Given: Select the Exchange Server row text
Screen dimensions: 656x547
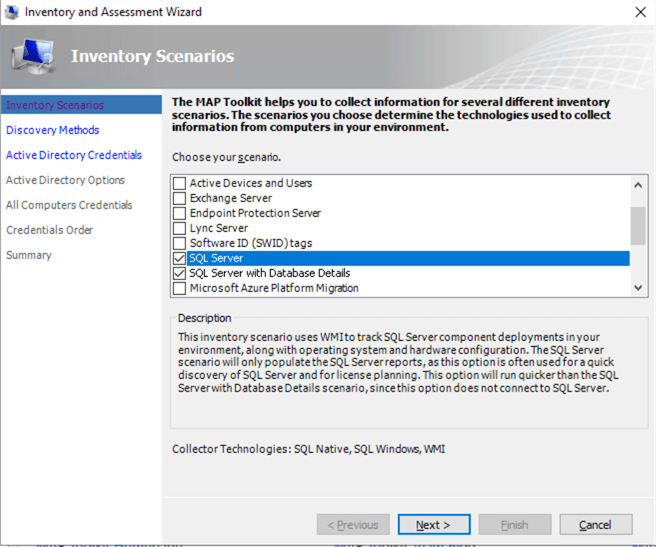Looking at the screenshot, I should pos(231,198).
